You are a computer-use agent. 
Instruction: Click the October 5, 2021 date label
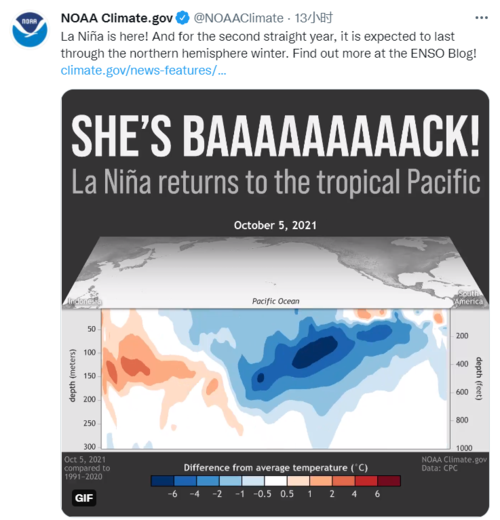(x=275, y=225)
